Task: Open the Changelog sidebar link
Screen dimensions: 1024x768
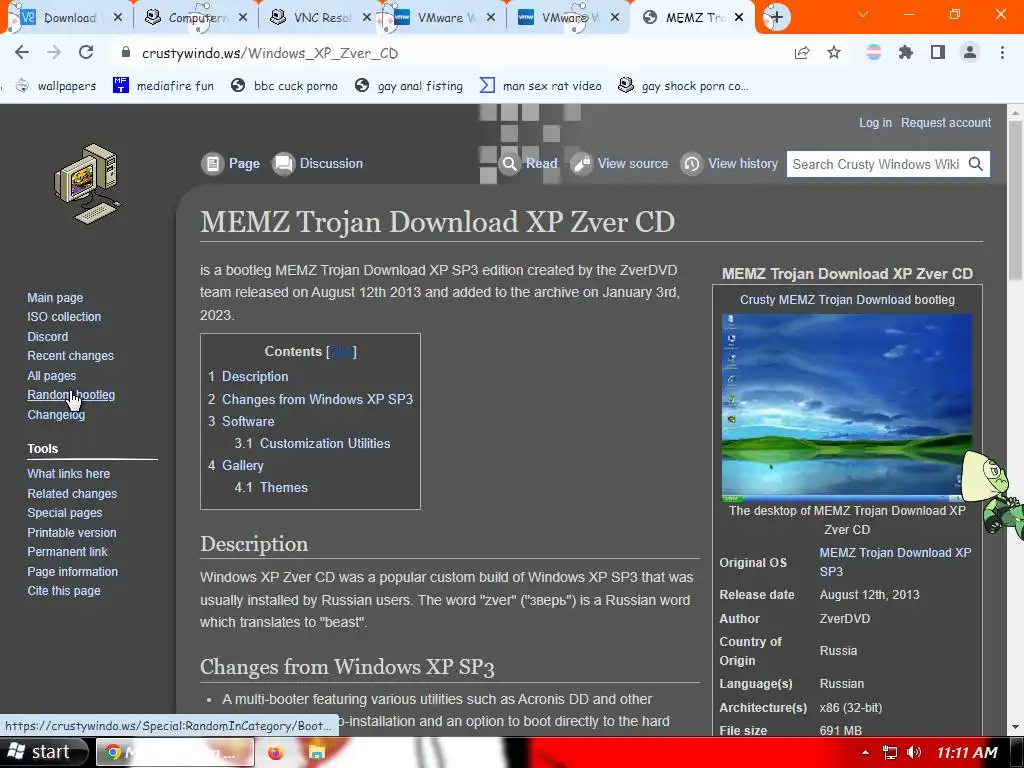Action: (56, 415)
